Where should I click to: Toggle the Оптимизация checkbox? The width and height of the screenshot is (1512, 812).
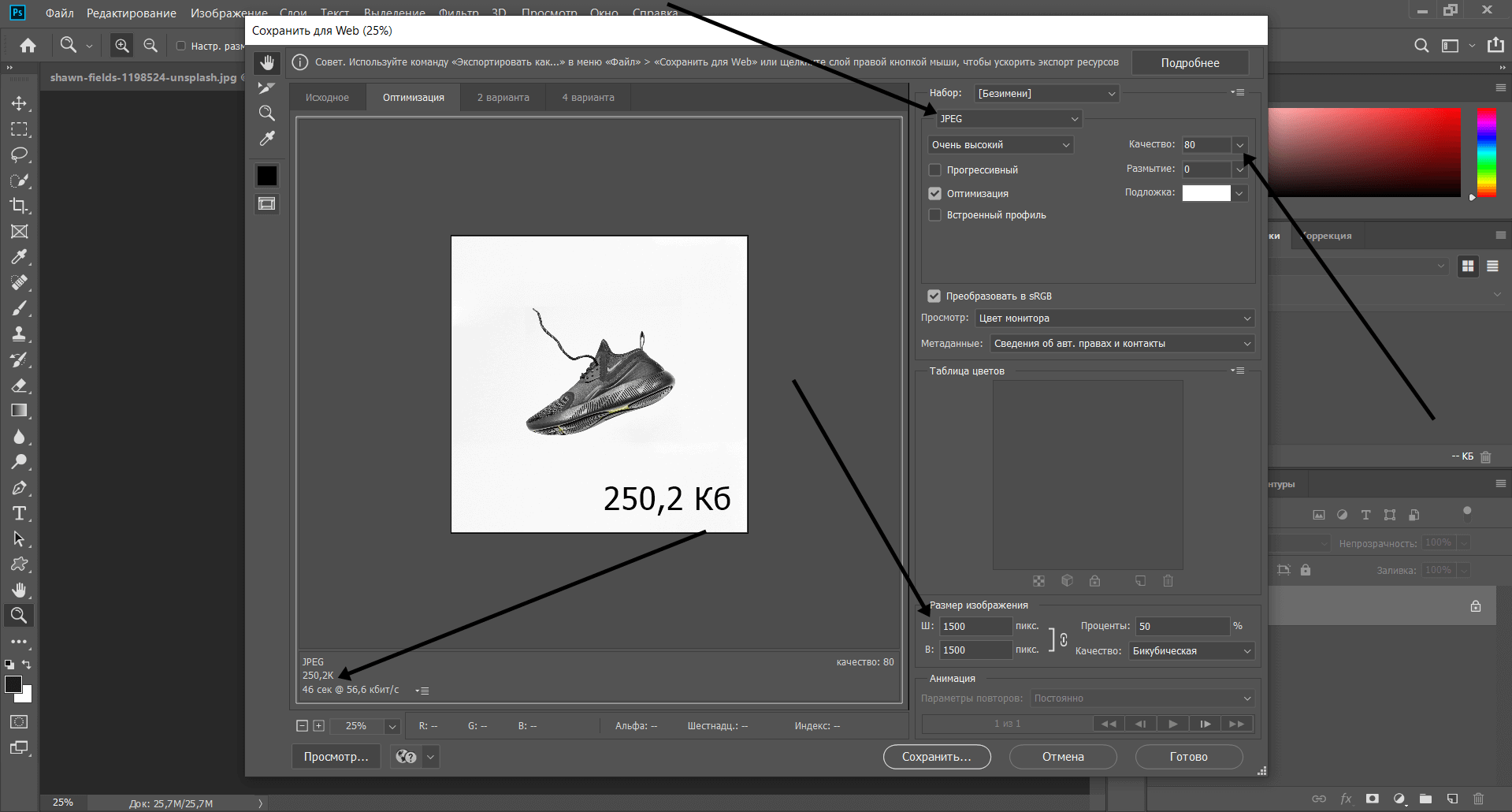pos(935,193)
